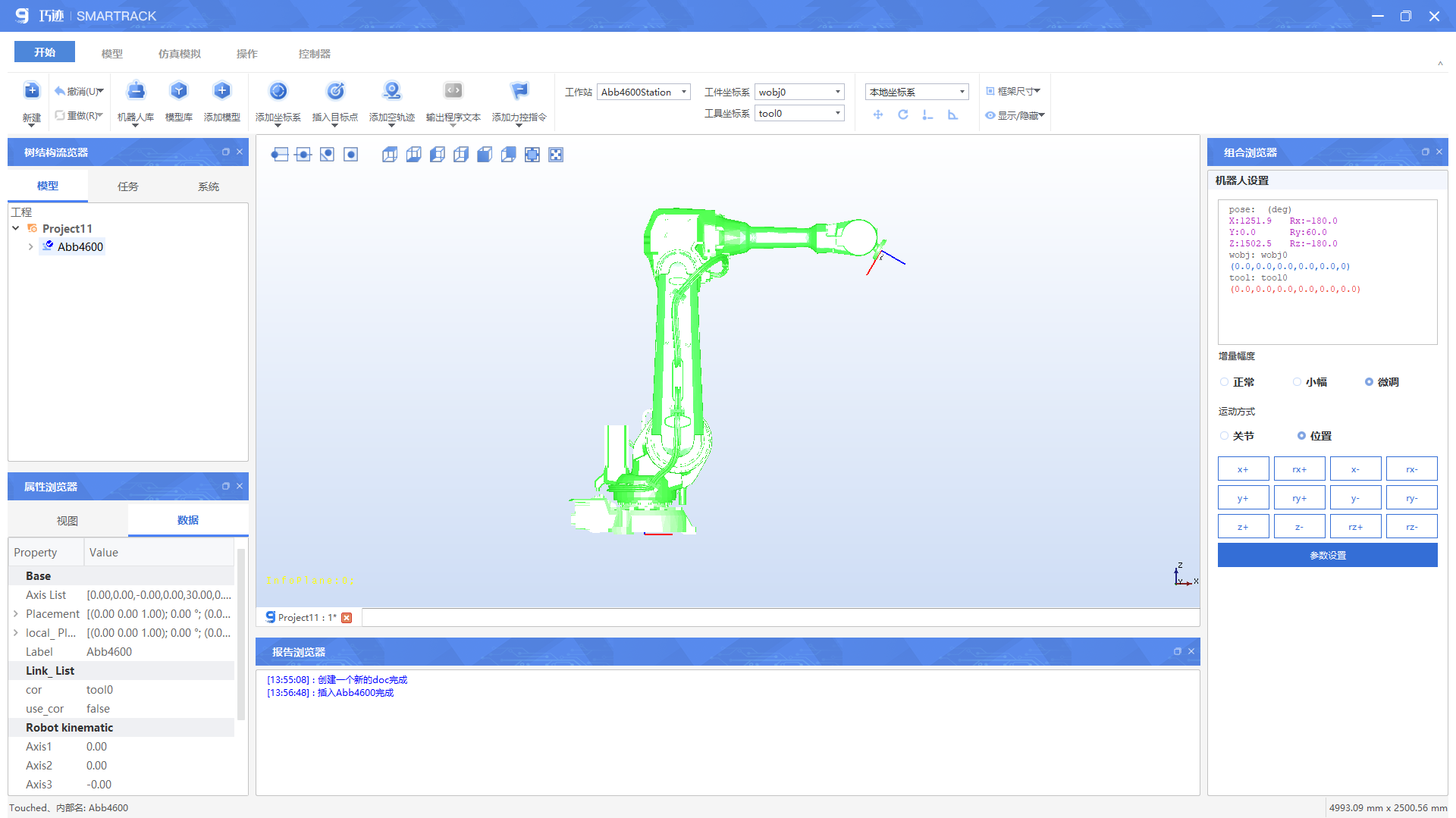This screenshot has height=818, width=1456.
Task: Click the angle measure tool icon
Action: pos(953,114)
